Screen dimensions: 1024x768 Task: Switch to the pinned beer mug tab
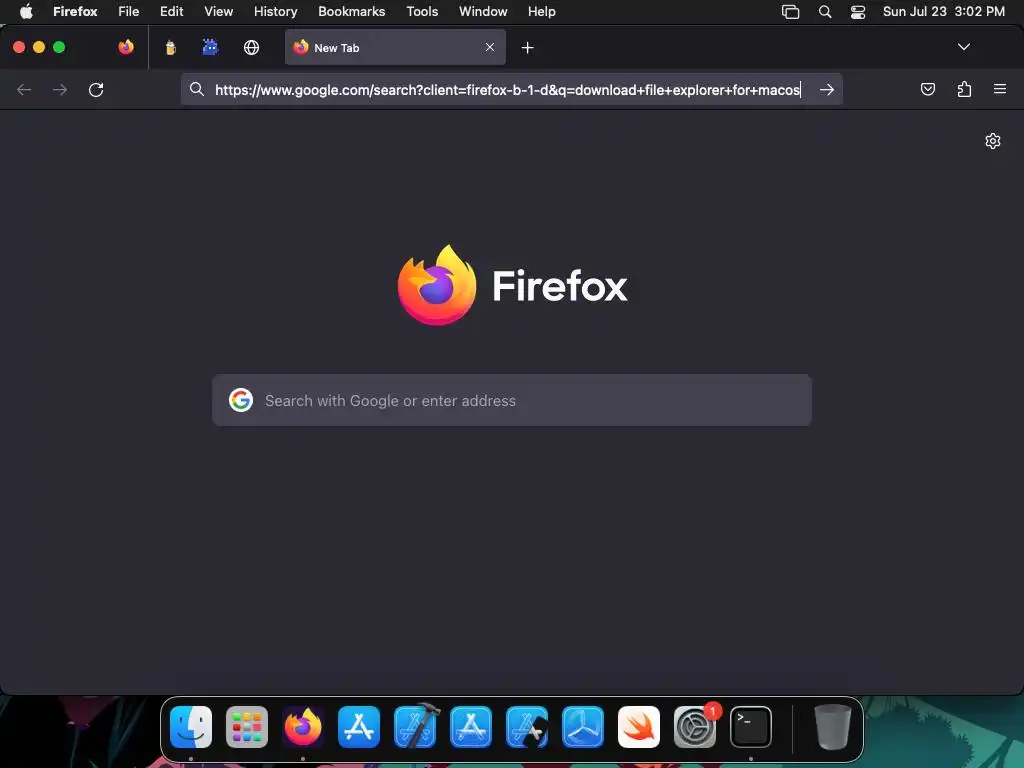click(170, 47)
